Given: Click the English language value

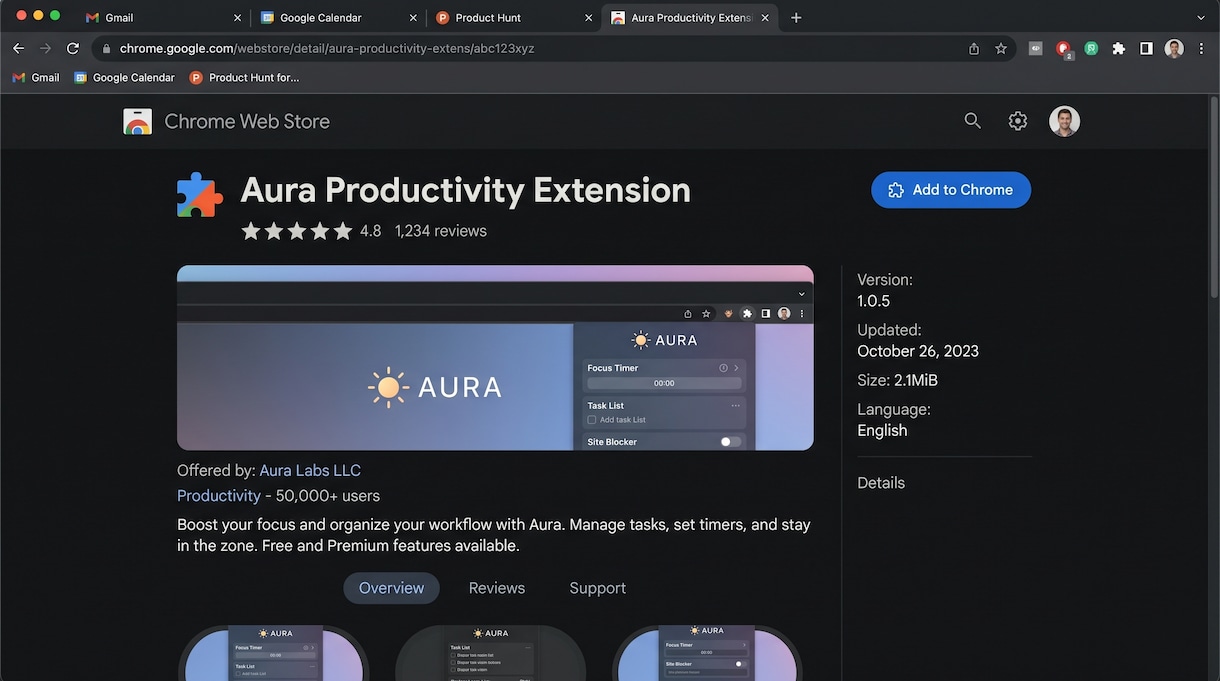Looking at the screenshot, I should click(882, 431).
